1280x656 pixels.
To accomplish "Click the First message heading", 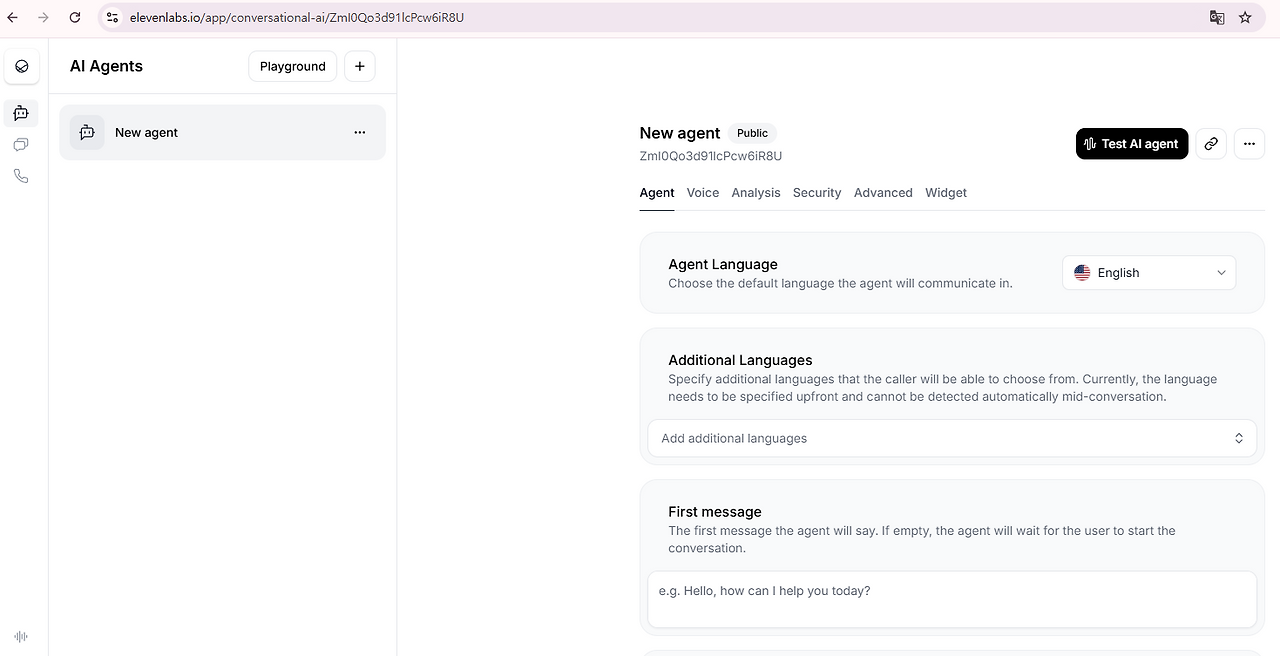I will [x=715, y=511].
